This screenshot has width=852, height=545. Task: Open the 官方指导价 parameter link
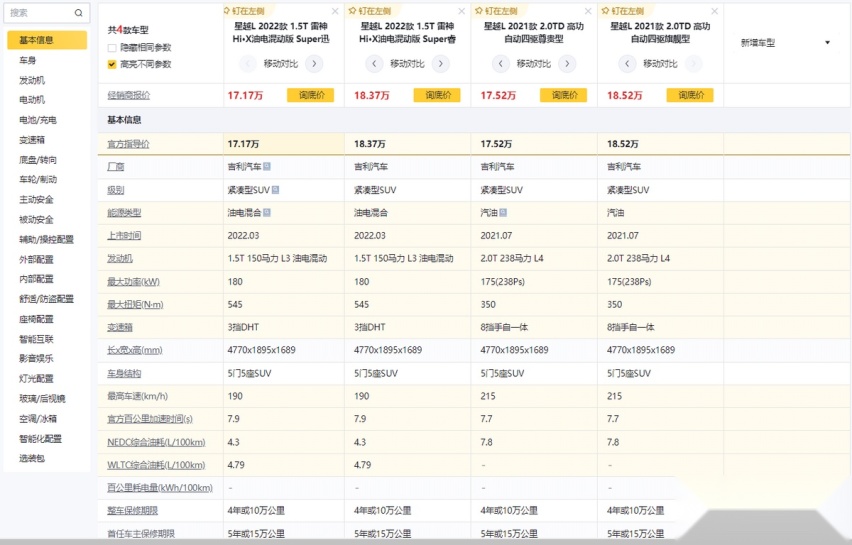[x=128, y=144]
